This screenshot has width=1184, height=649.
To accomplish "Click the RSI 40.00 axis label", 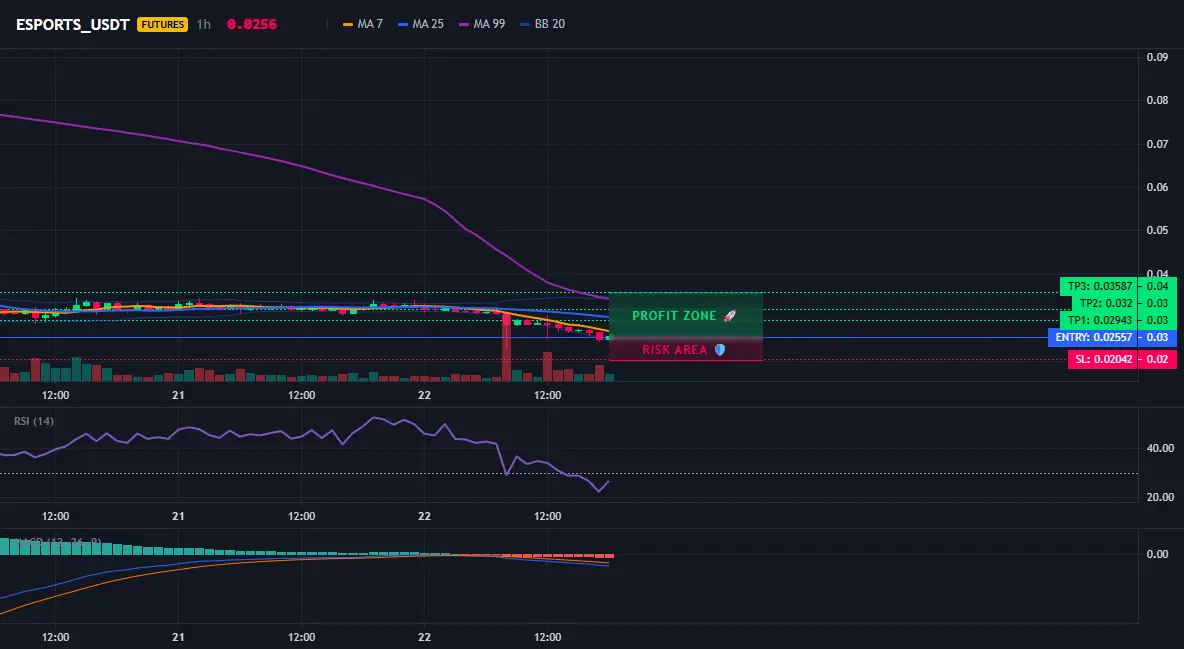I will pyautogui.click(x=1160, y=449).
